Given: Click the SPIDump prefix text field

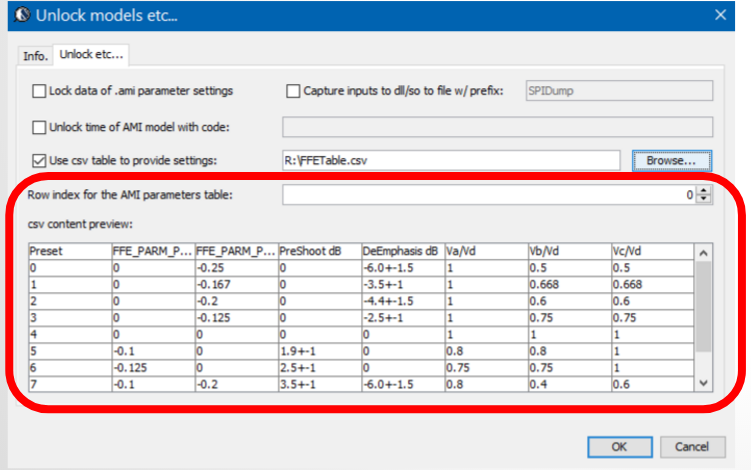Looking at the screenshot, I should (x=616, y=91).
